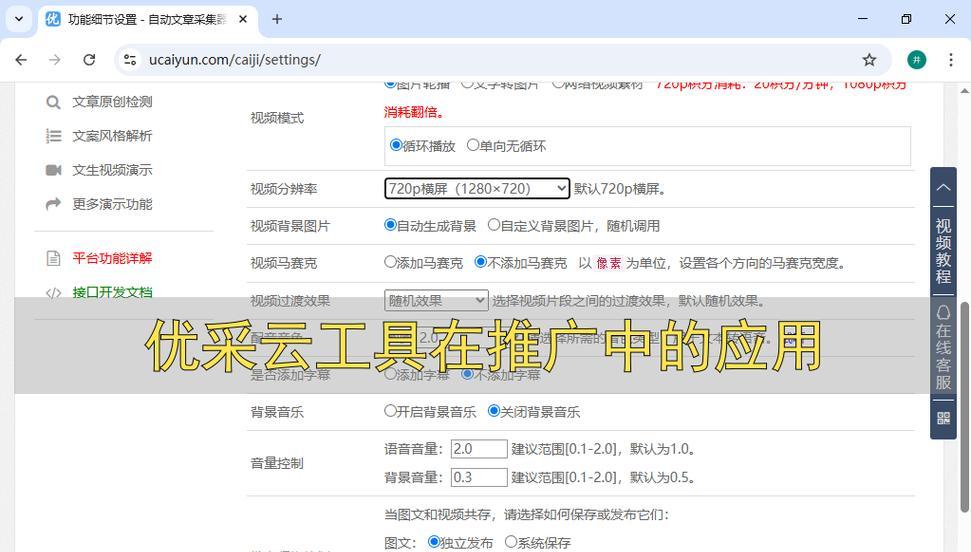Enable 开启背景音乐 radio option
971x552 pixels.
click(x=390, y=411)
